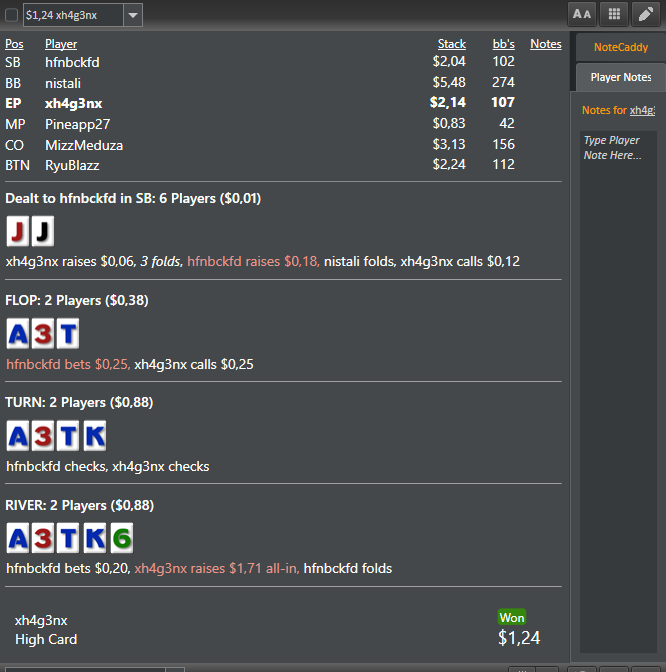Image resolution: width=666 pixels, height=672 pixels.
Task: Toggle the checkbox beside the hand selector
Action: [12, 15]
